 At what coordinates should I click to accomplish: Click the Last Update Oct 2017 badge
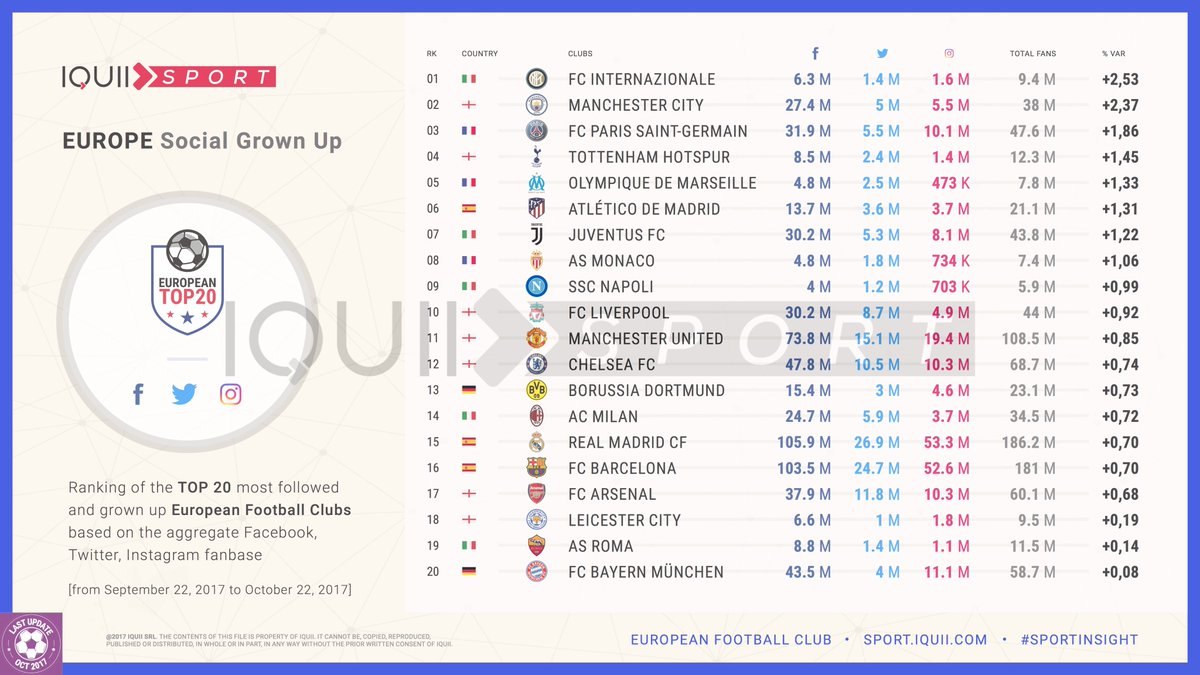tap(32, 643)
